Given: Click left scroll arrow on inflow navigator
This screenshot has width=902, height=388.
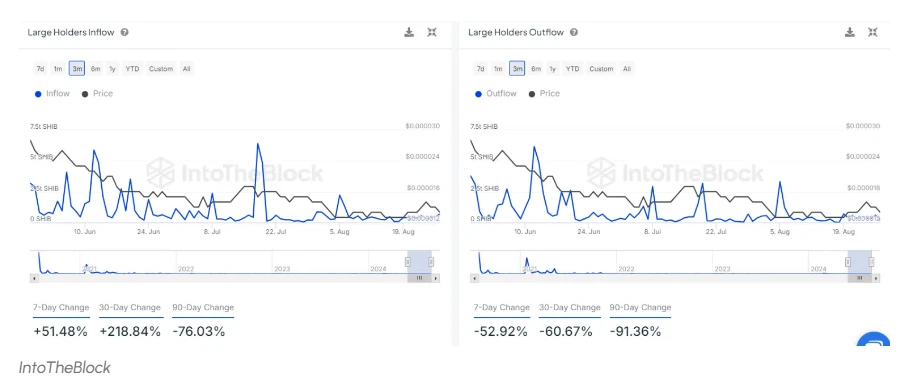Looking at the screenshot, I should pos(33,278).
